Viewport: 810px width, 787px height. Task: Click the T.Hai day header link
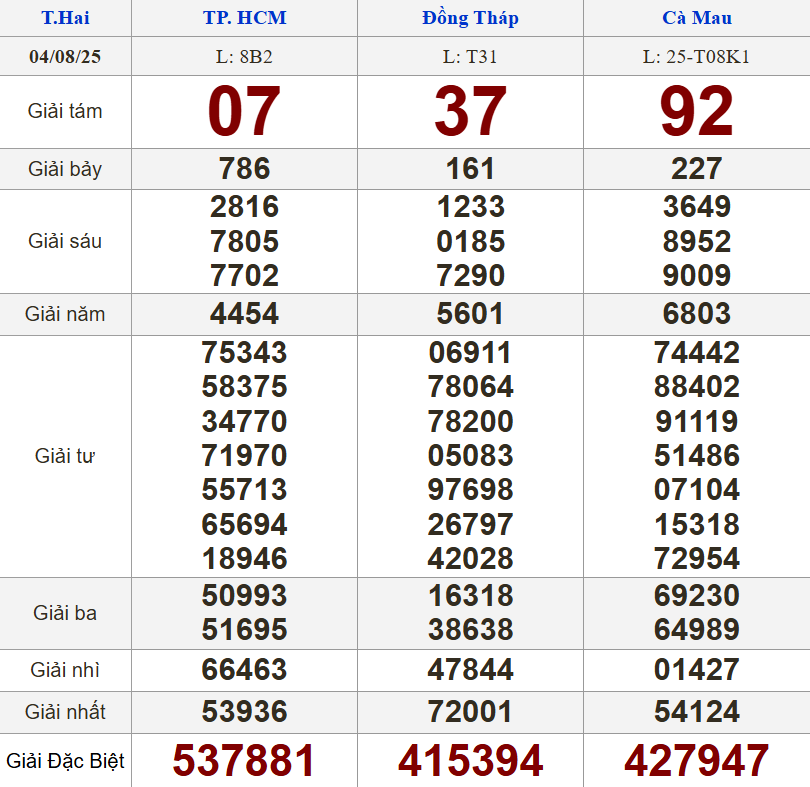64,18
